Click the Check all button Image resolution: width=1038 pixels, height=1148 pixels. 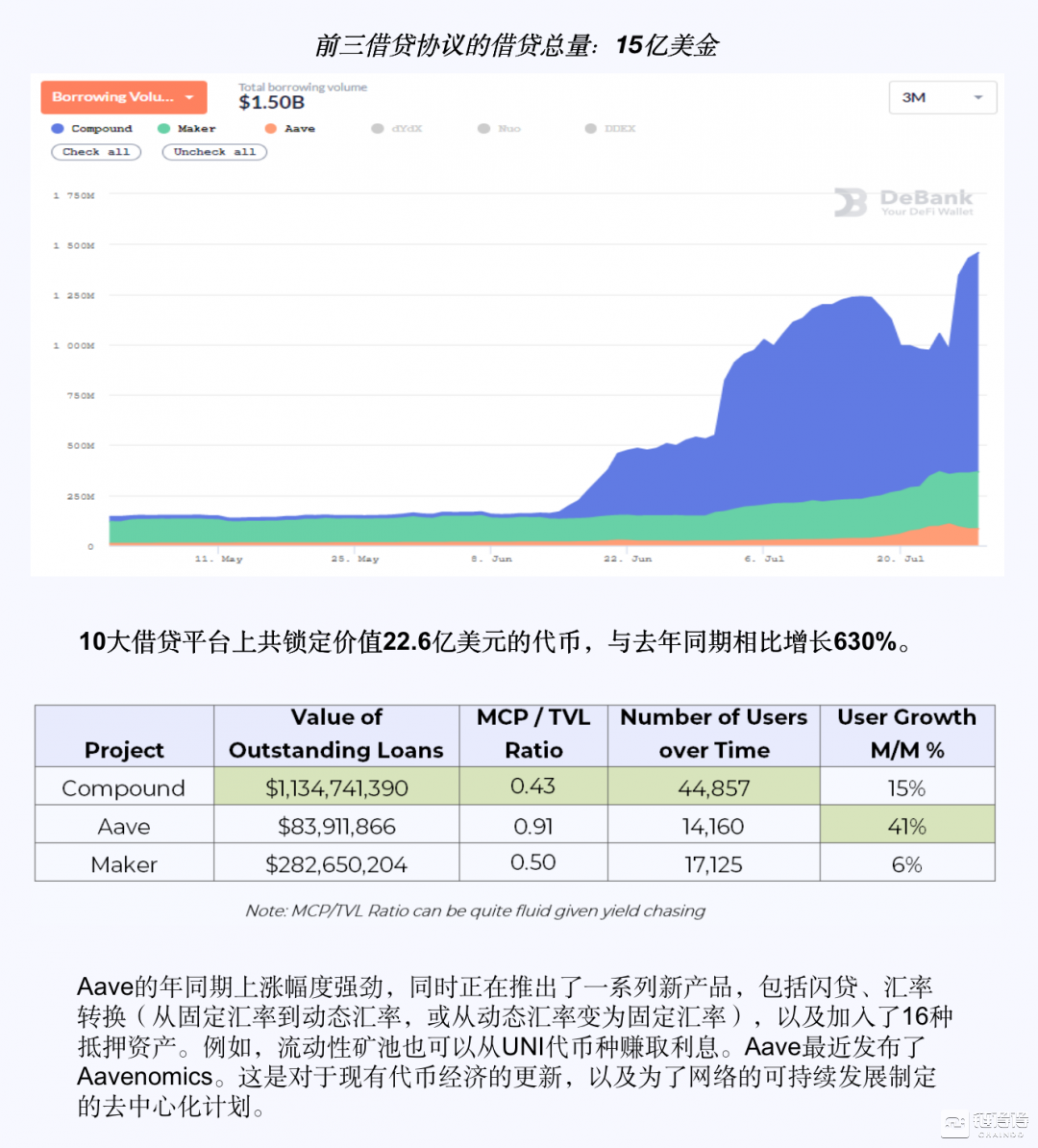96,152
